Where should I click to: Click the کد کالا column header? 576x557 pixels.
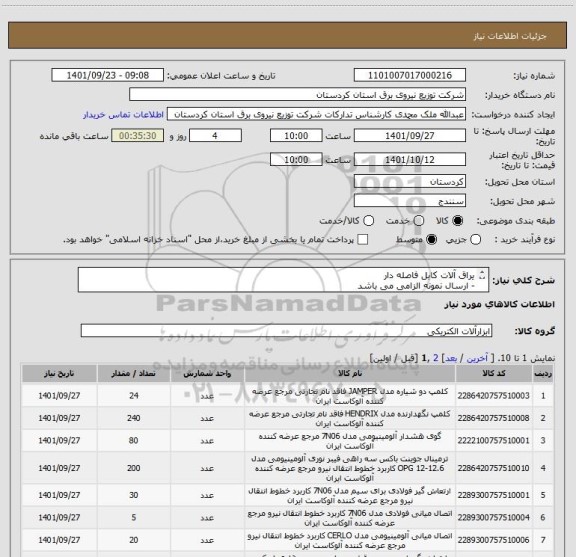click(494, 373)
